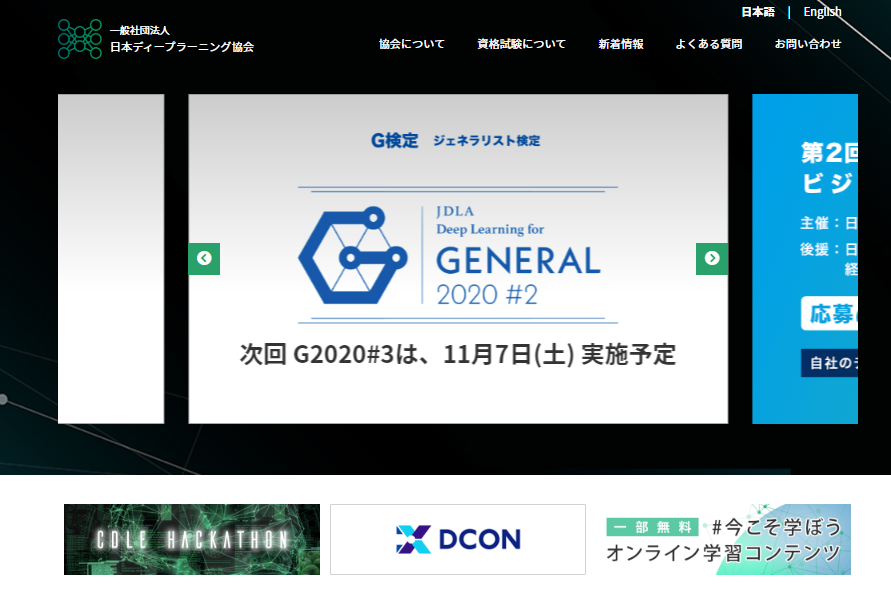This screenshot has width=891, height=594.
Task: Click 日本ディープラーニング協会 site title
Action: [182, 47]
